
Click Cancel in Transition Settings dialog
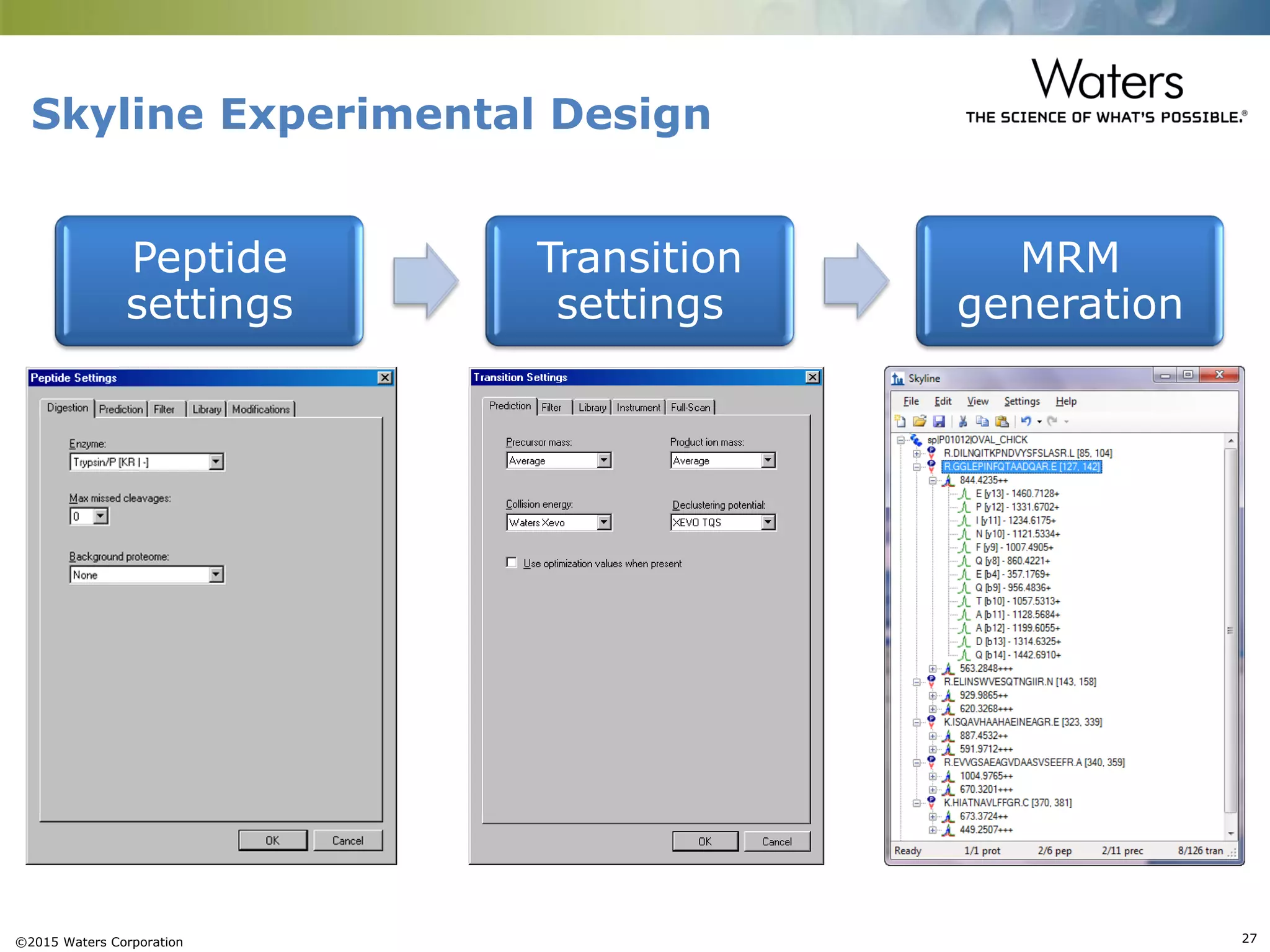coord(776,841)
